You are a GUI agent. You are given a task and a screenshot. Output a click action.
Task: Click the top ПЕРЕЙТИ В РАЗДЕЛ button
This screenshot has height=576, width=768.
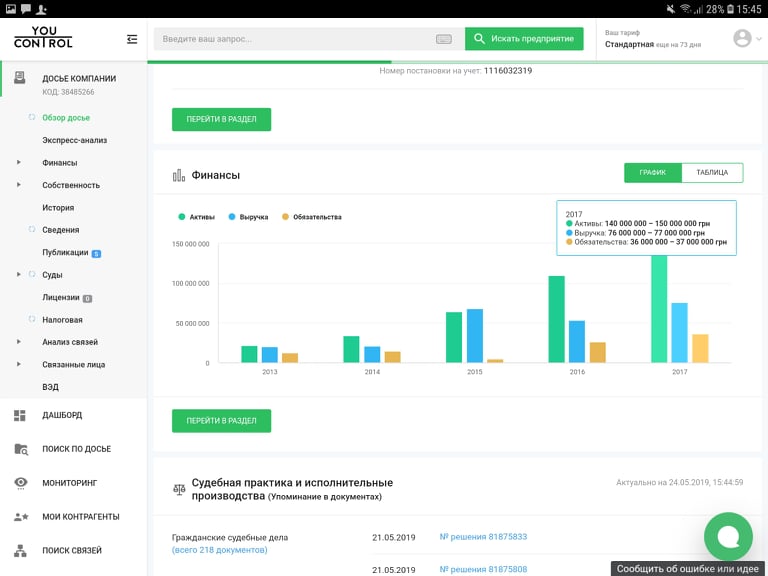[221, 120]
